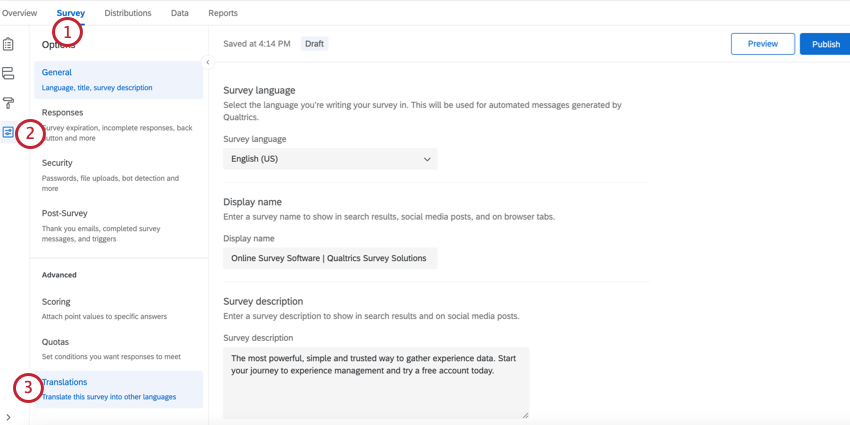This screenshot has width=850, height=425.
Task: Open the Builder clipboard icon in sidebar
Action: (8, 45)
